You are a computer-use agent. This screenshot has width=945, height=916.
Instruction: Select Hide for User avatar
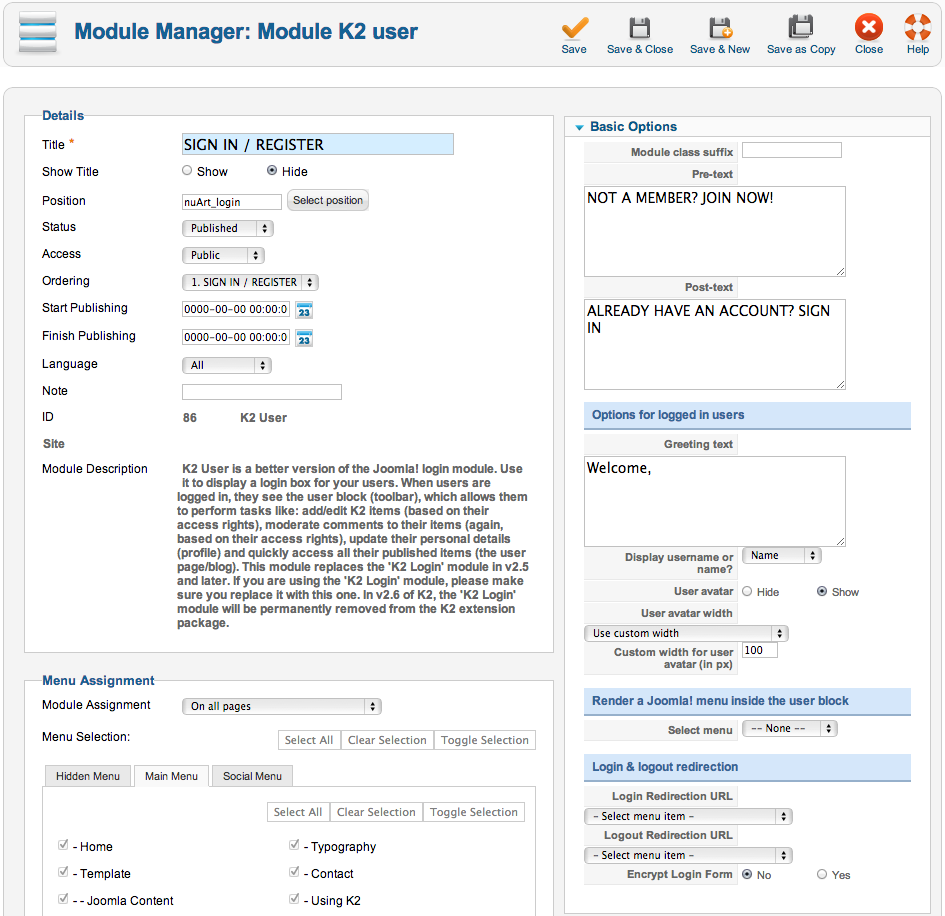point(747,591)
